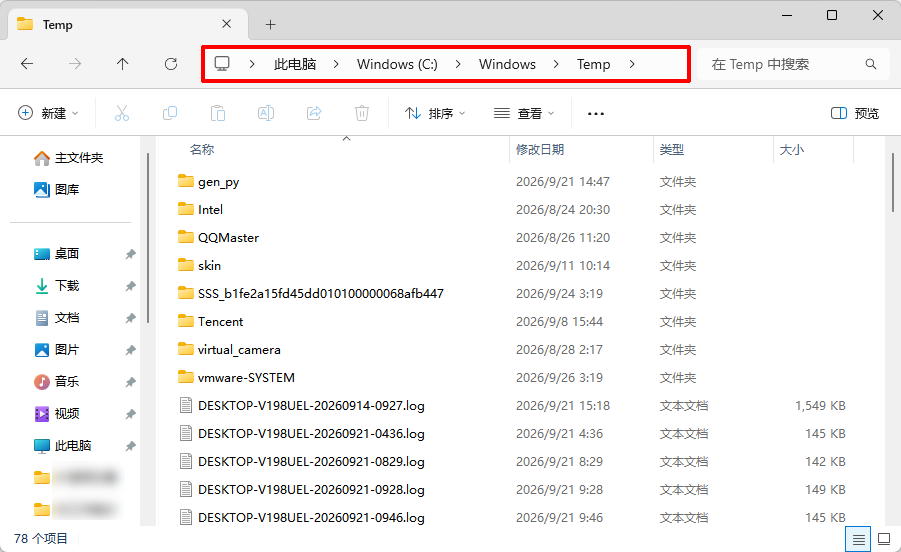901x552 pixels.
Task: Open the three-dot more options menu
Action: click(x=596, y=114)
